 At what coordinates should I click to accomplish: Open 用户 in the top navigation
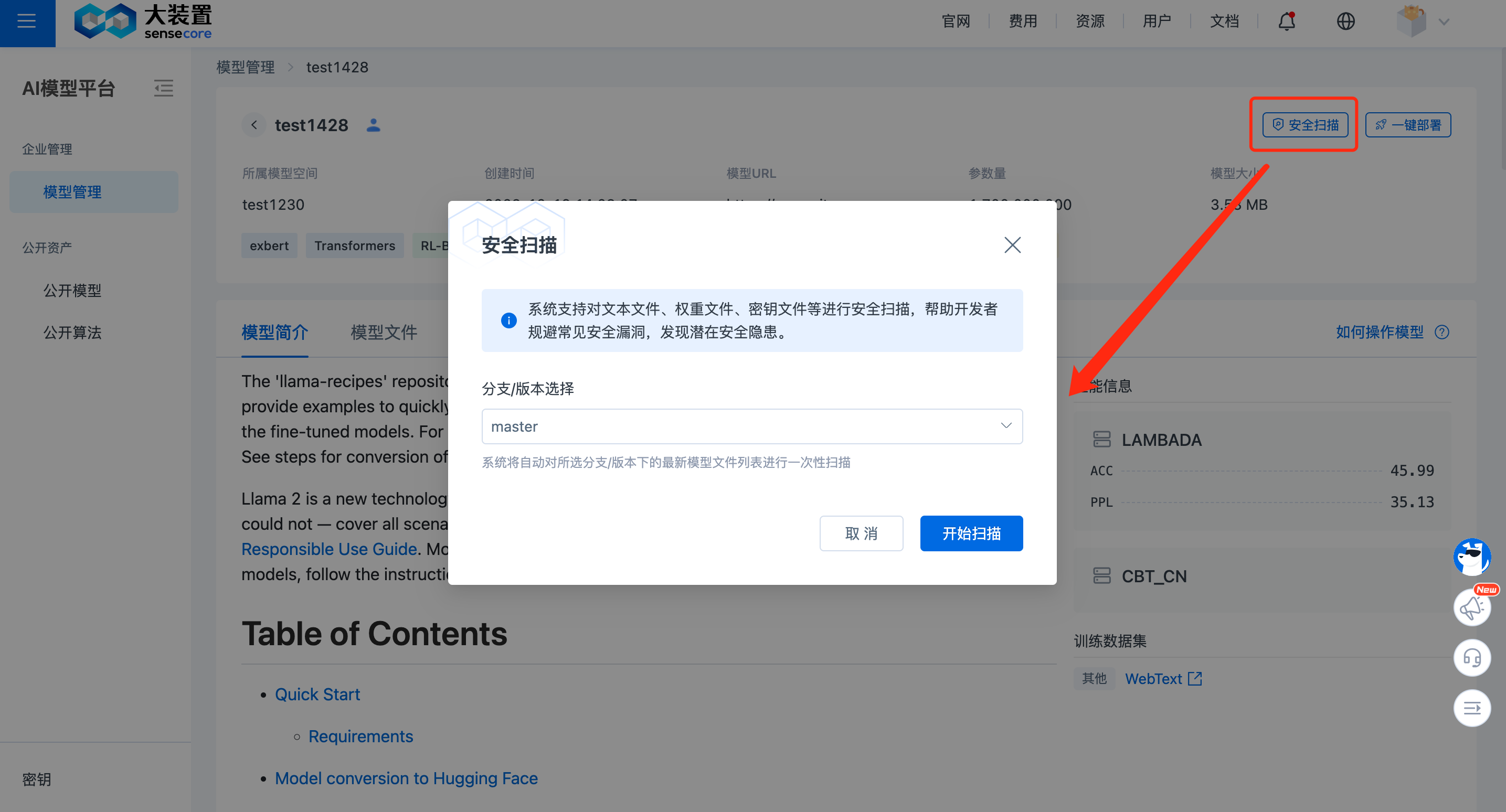(1157, 22)
